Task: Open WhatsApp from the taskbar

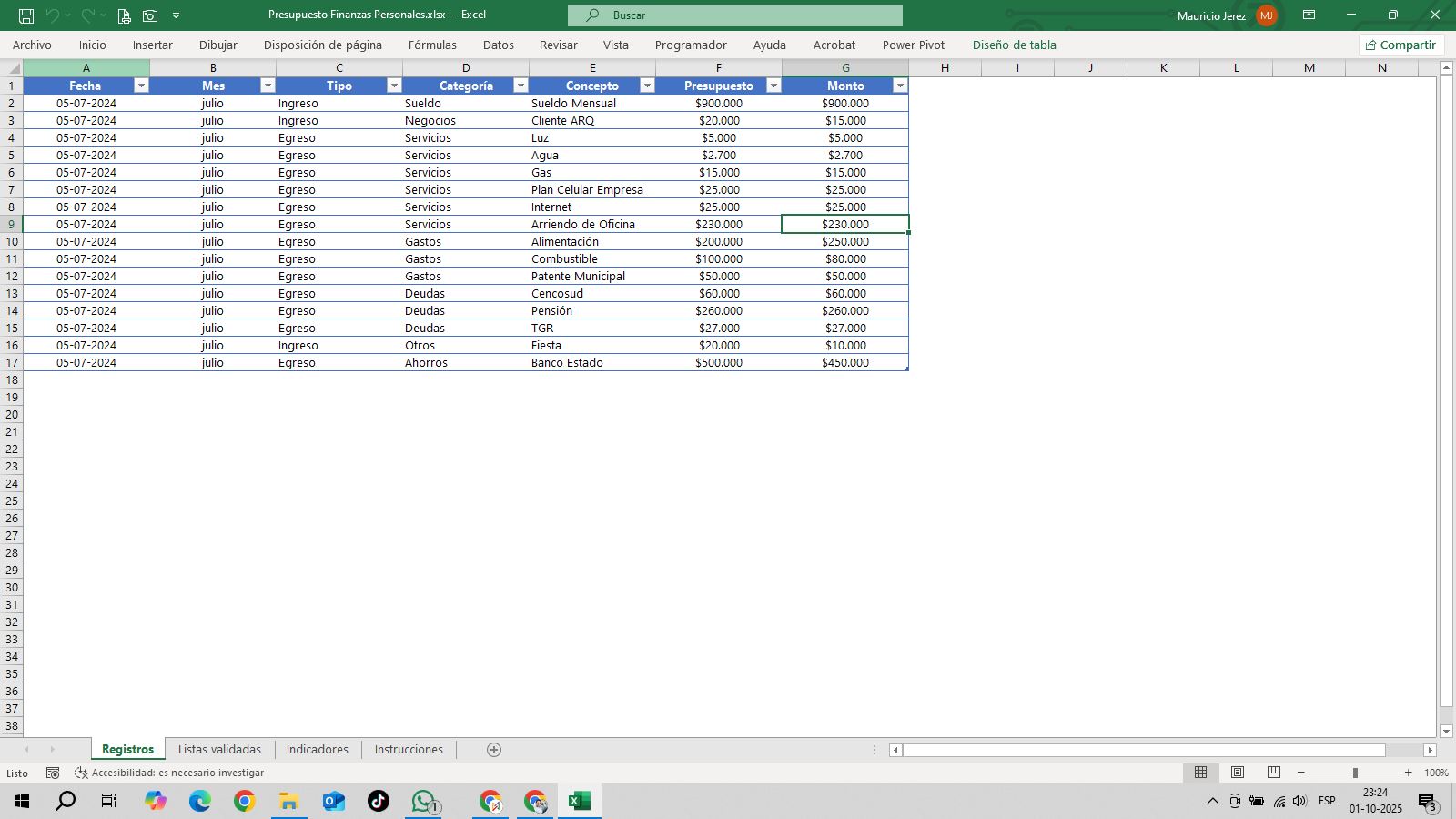Action: pyautogui.click(x=424, y=801)
